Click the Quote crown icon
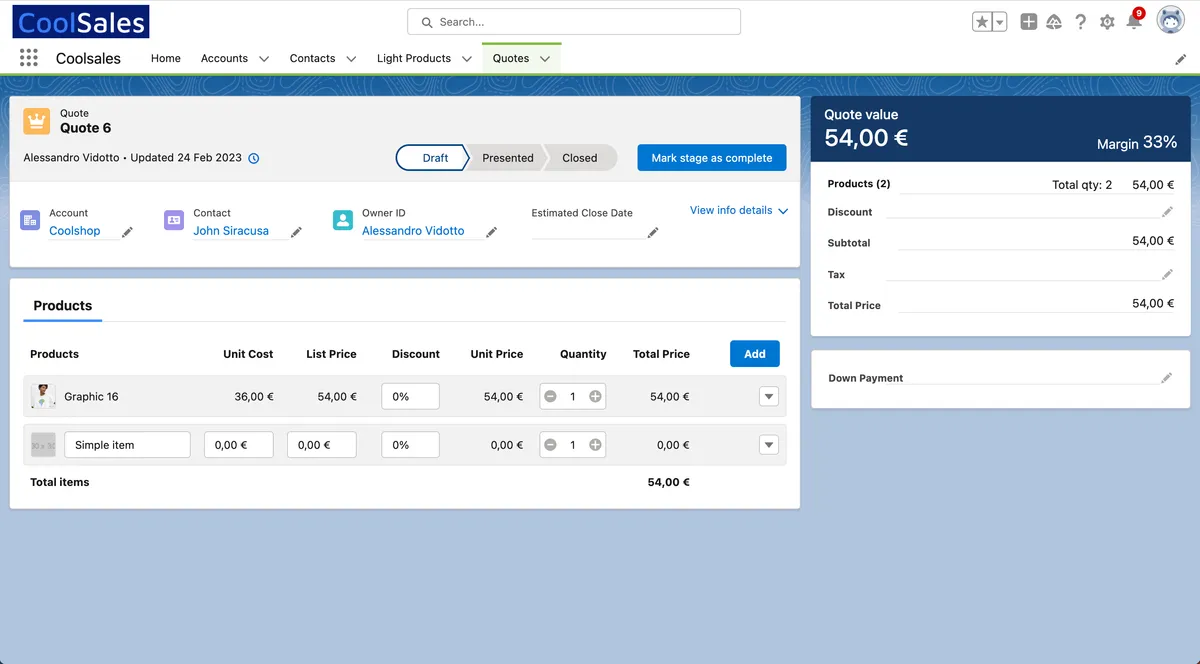 click(37, 121)
